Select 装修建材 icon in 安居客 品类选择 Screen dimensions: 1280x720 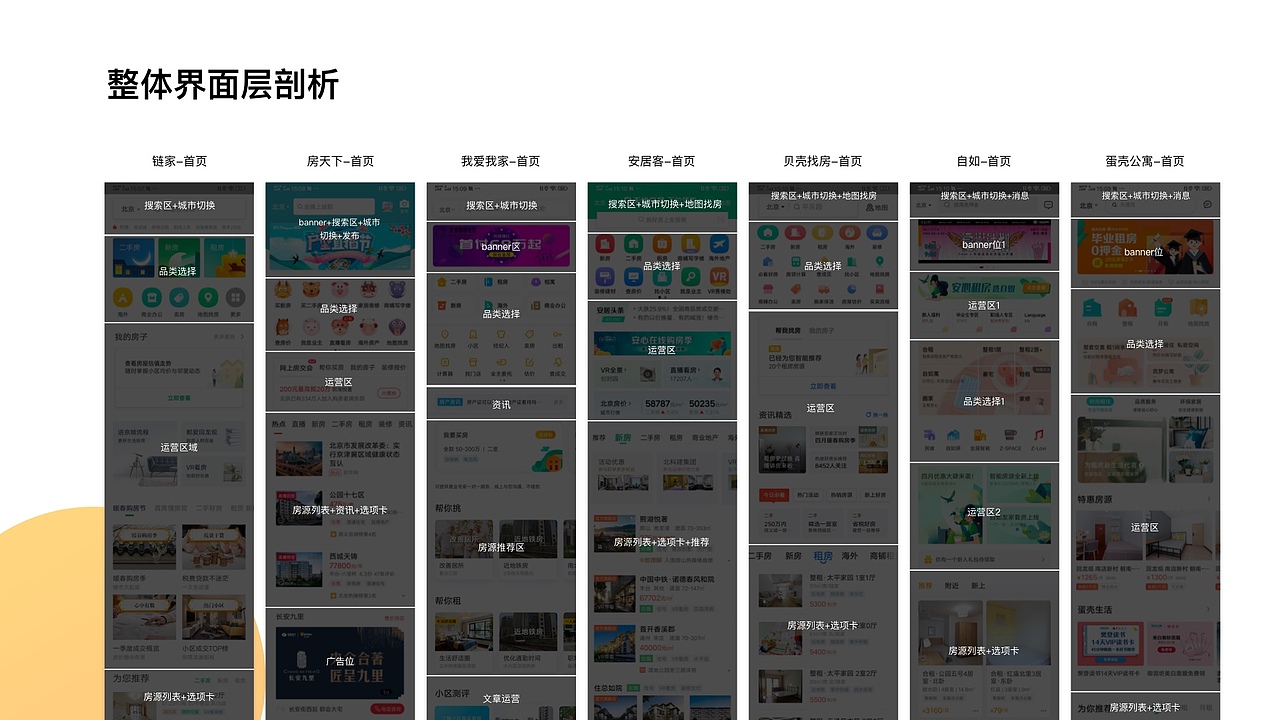pos(604,276)
